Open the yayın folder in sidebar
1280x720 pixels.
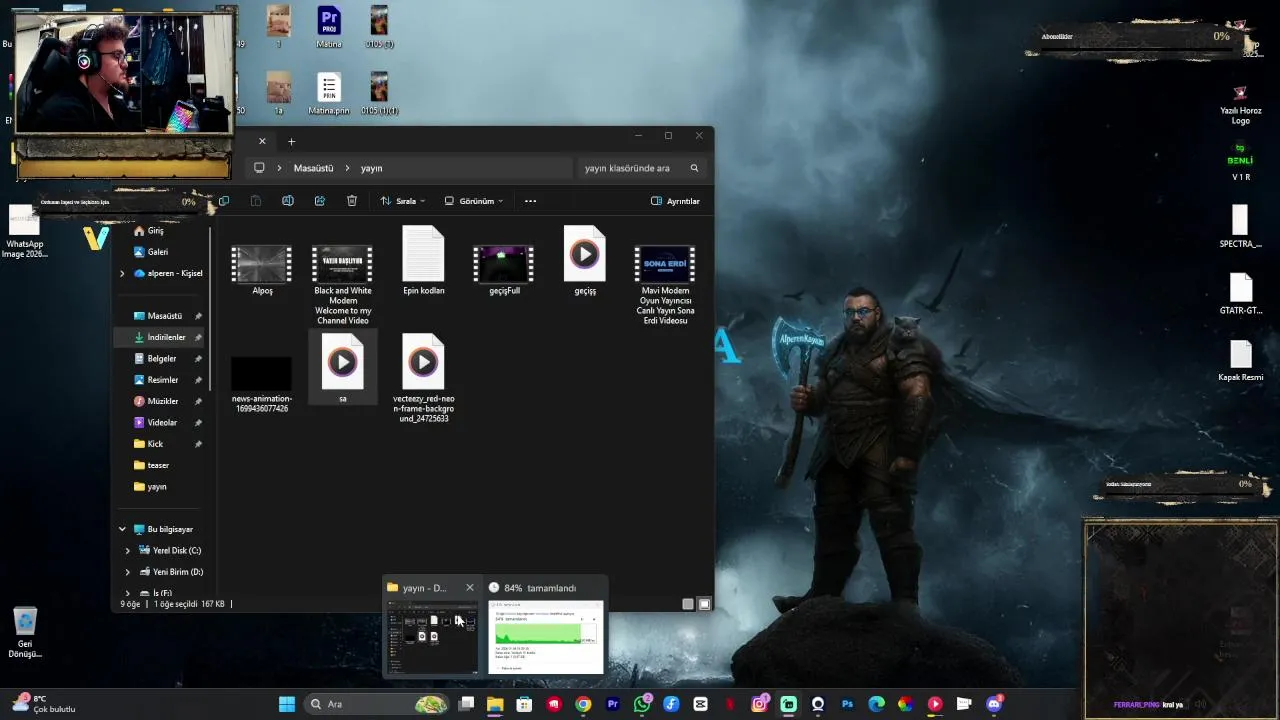click(x=157, y=487)
